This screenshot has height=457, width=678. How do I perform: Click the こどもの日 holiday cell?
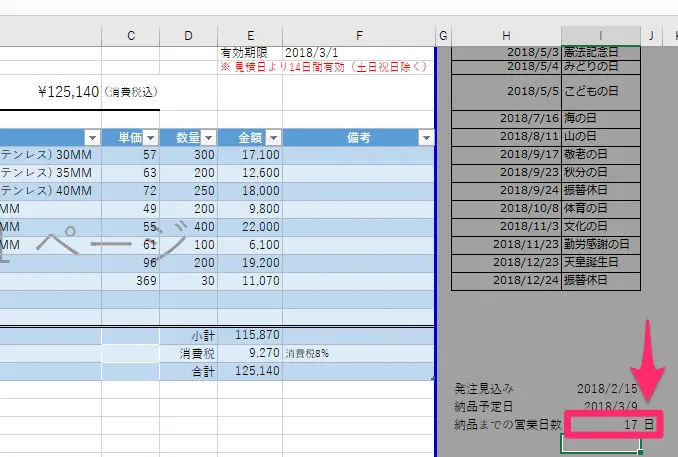point(600,91)
